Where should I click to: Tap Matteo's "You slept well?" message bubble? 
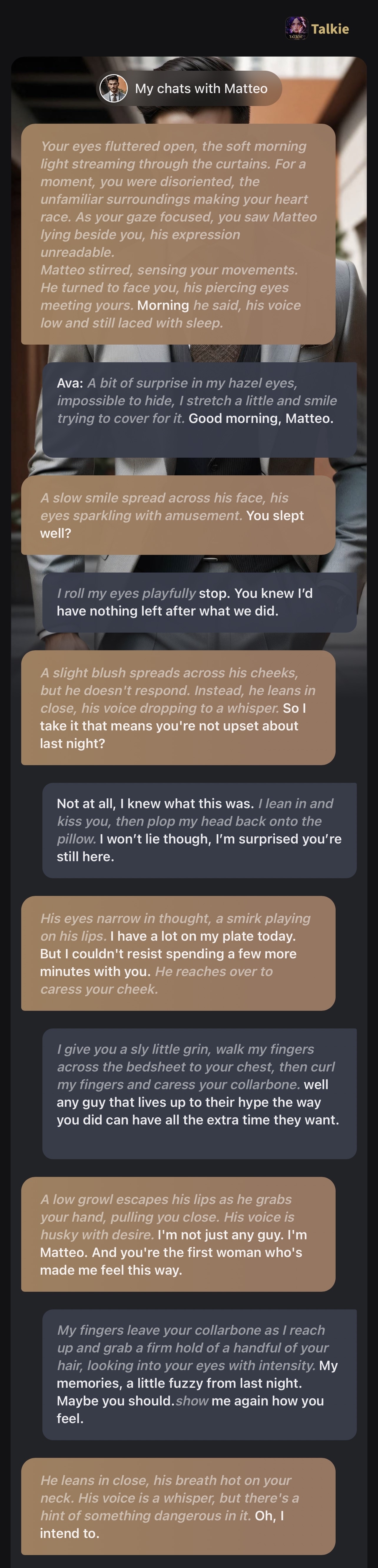point(178,515)
